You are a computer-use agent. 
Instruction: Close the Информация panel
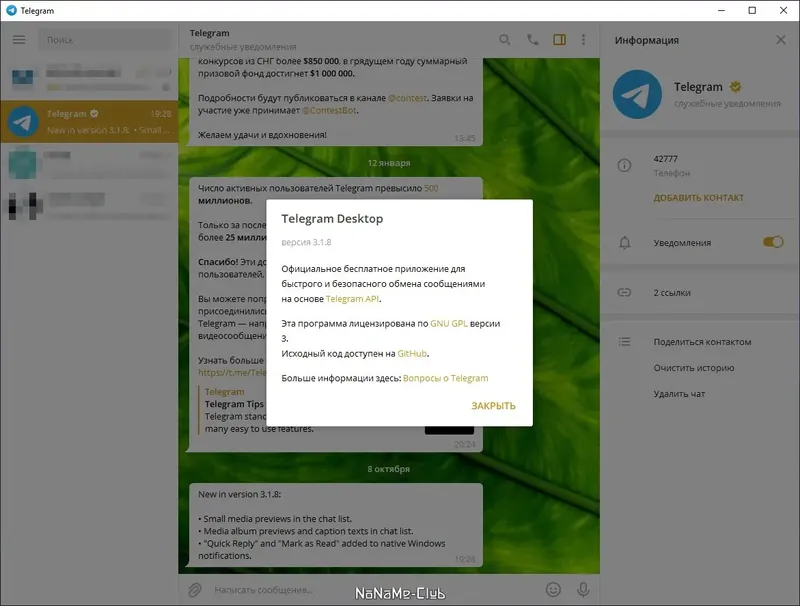pyautogui.click(x=781, y=40)
